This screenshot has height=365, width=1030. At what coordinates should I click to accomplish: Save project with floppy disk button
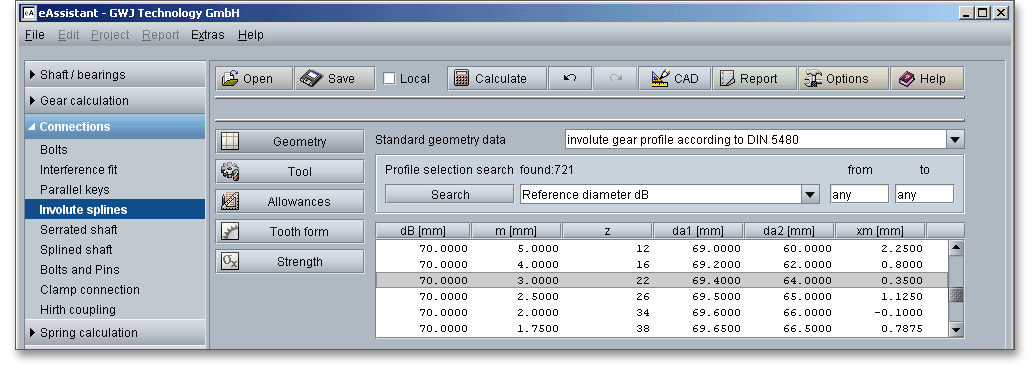[335, 79]
